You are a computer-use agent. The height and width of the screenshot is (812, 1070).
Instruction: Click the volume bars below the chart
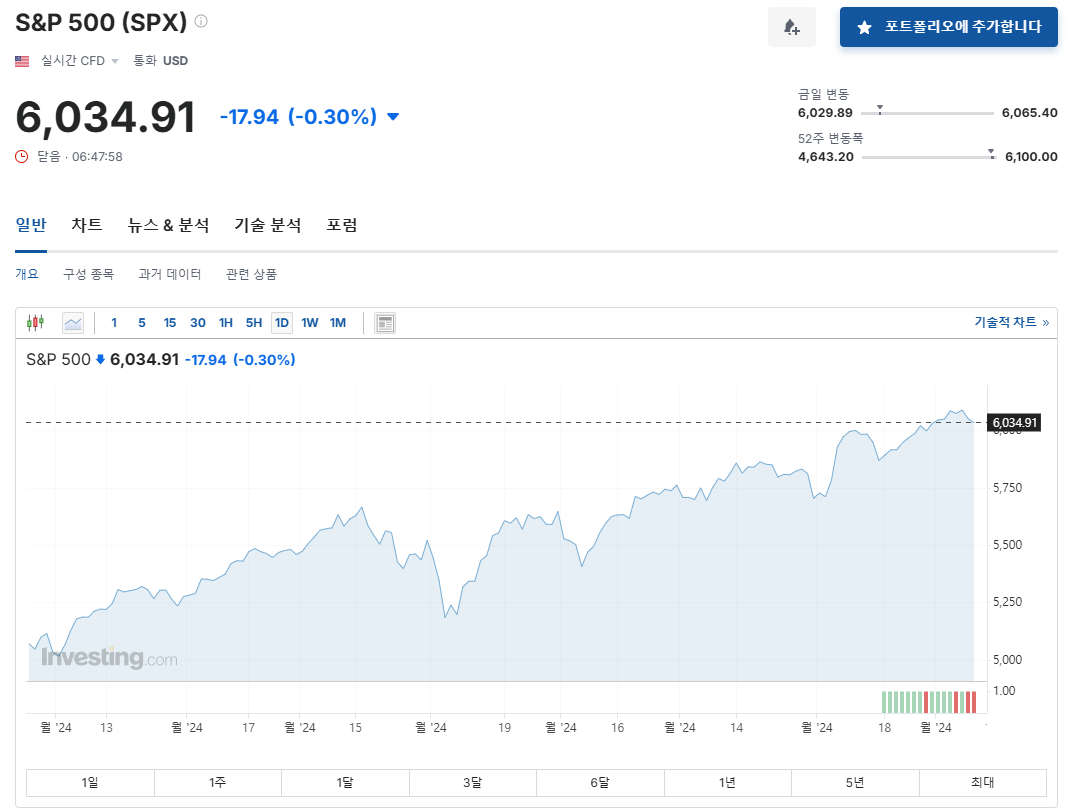[929, 702]
